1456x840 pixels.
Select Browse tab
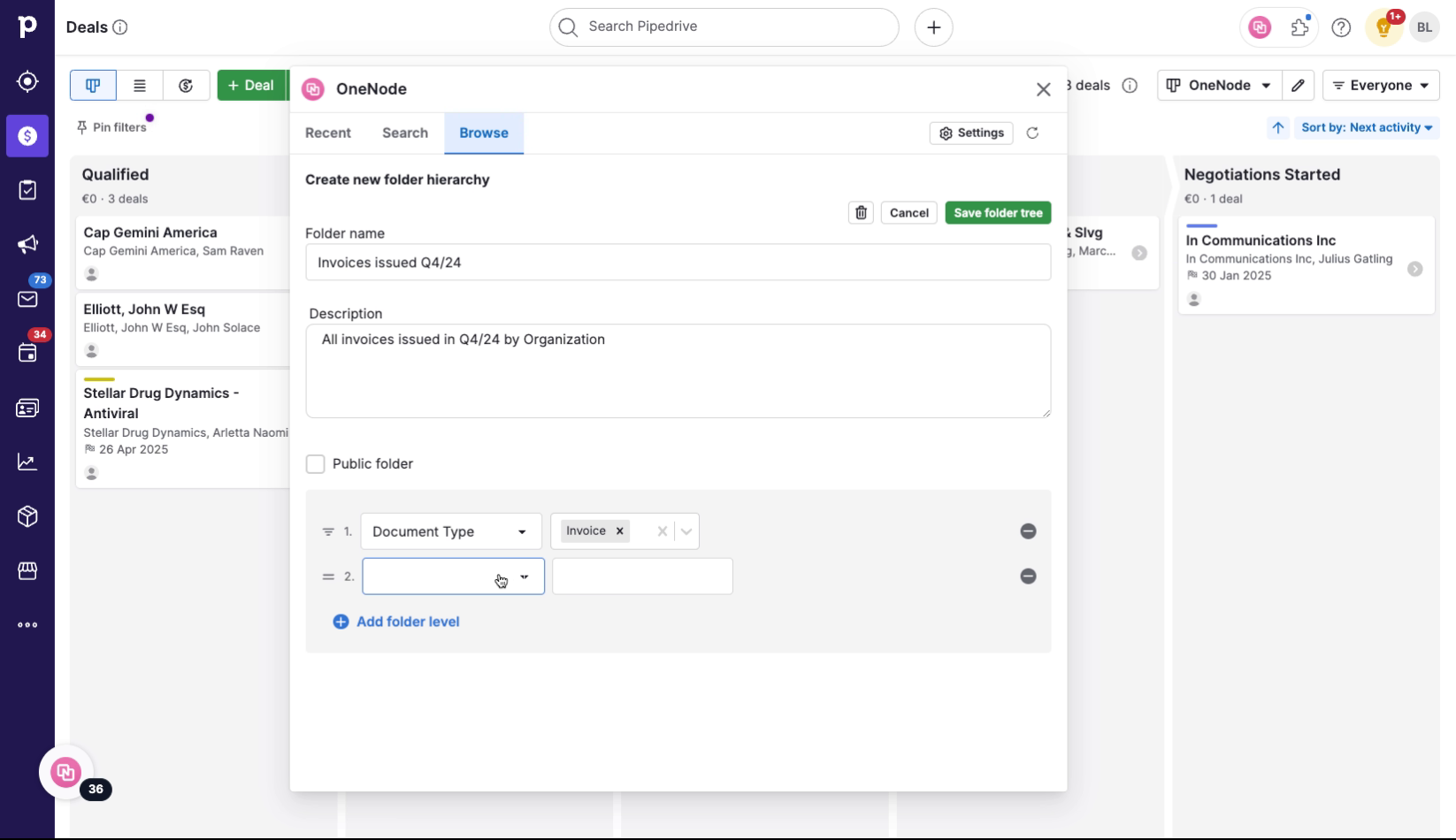pyautogui.click(x=484, y=133)
